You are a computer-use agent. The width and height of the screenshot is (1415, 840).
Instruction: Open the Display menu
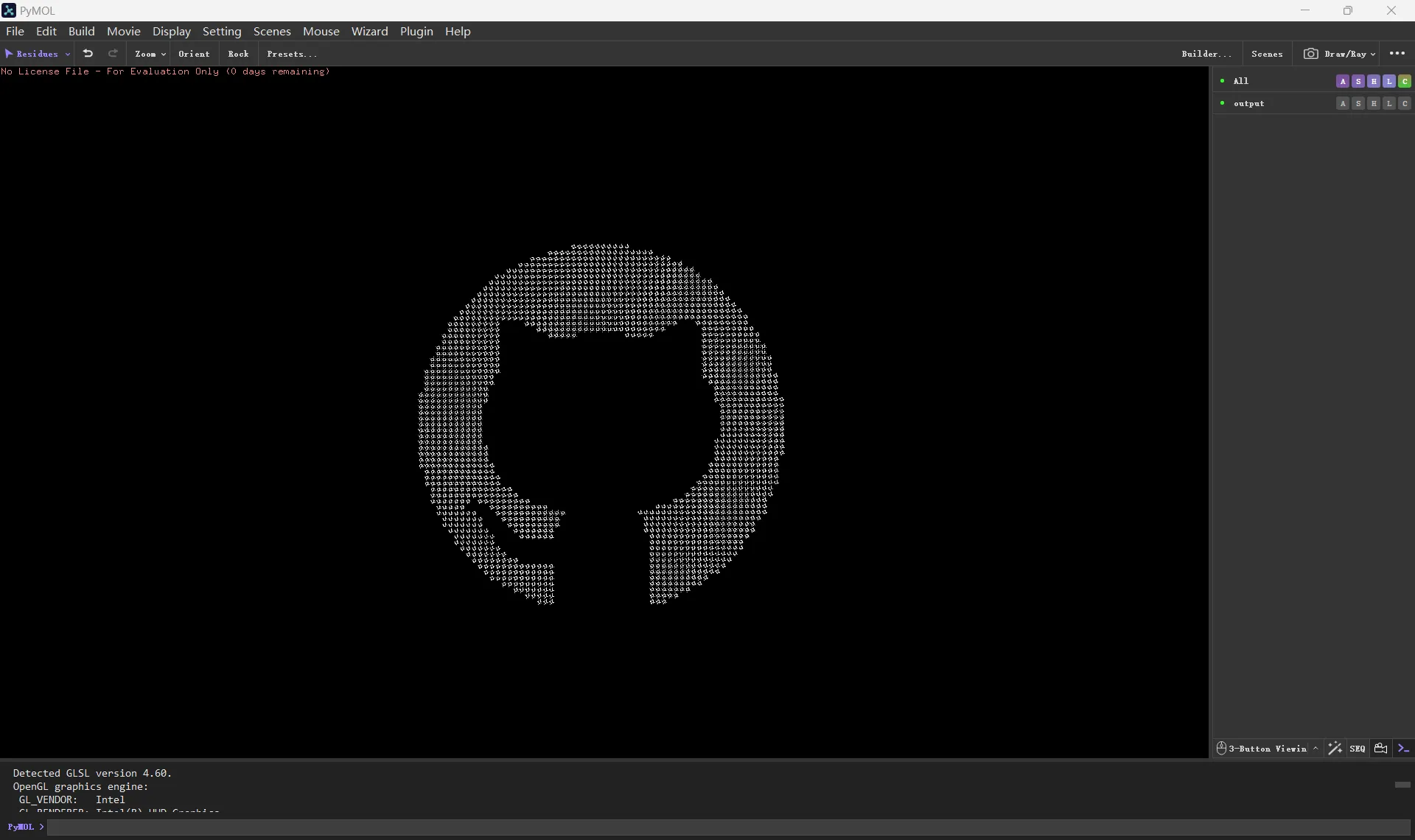pyautogui.click(x=172, y=31)
